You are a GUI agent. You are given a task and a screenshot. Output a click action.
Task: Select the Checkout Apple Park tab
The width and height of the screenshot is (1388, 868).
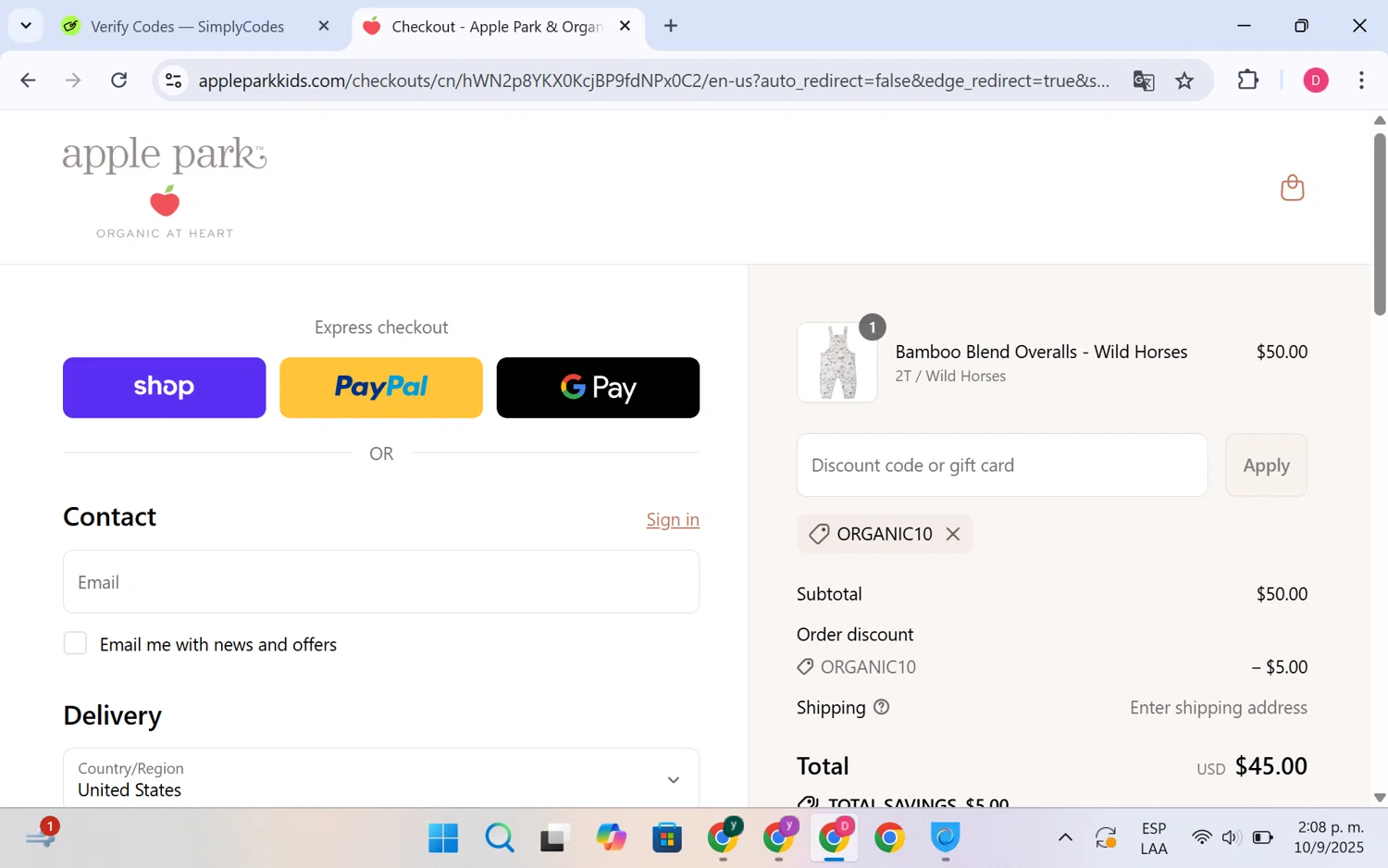click(x=497, y=26)
